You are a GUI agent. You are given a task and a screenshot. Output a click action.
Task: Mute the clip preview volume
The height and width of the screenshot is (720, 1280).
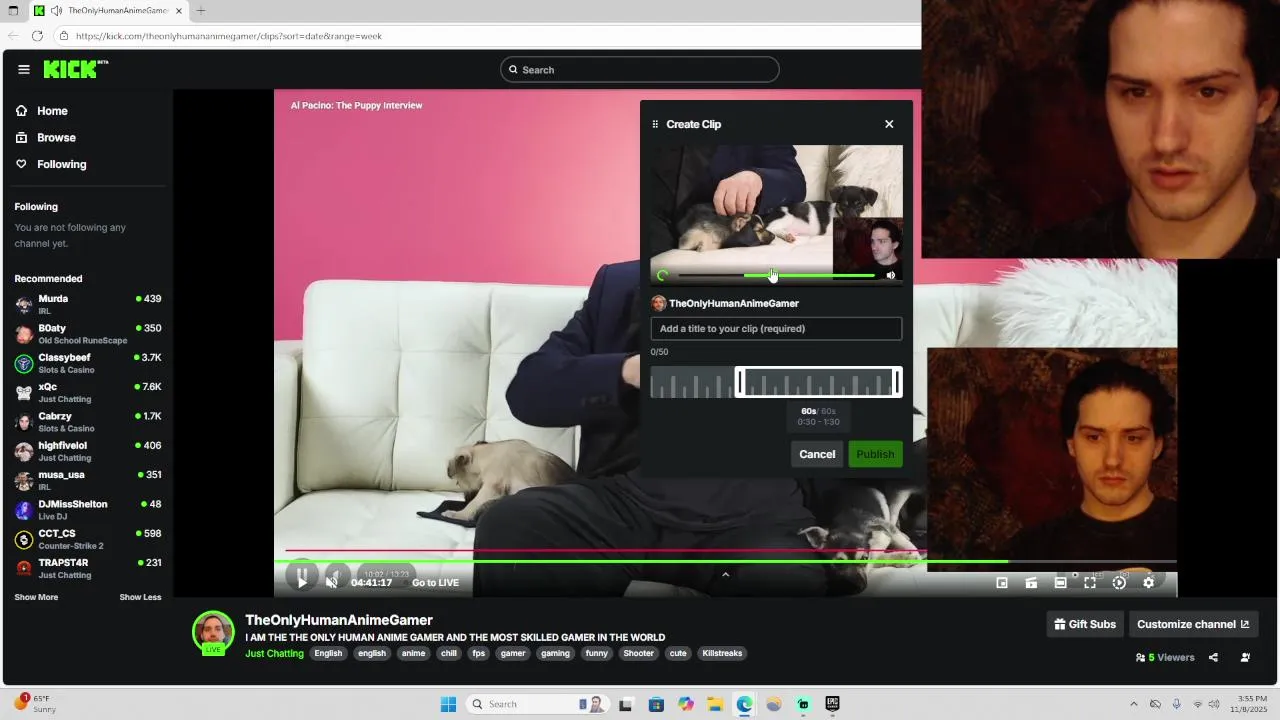pos(891,275)
